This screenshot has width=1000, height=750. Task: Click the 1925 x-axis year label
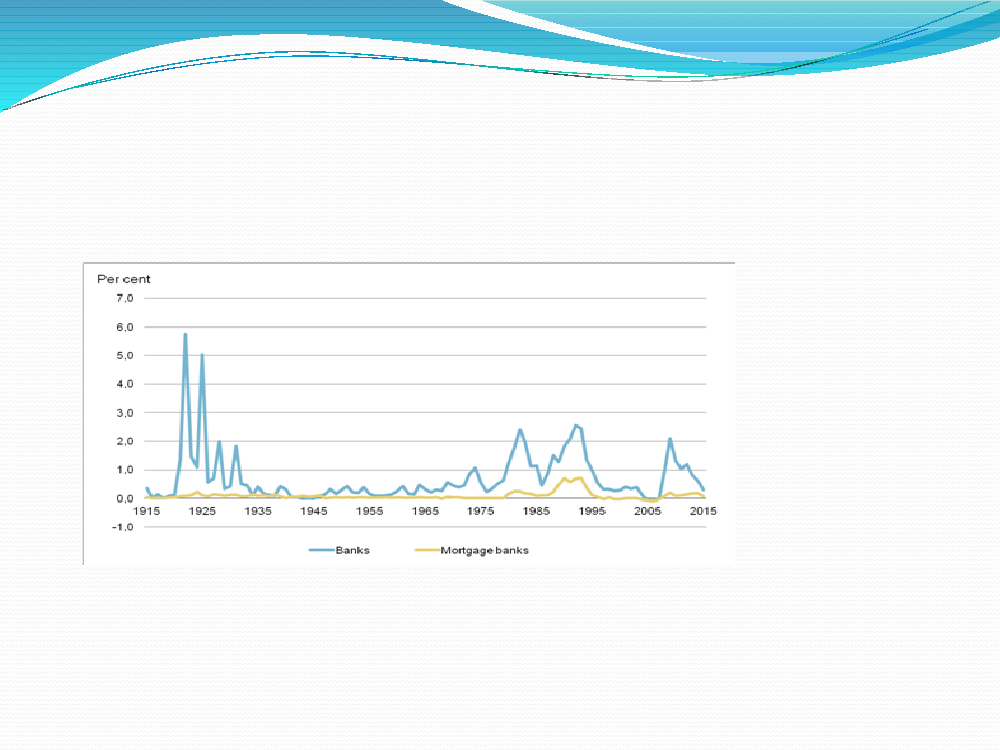[202, 511]
